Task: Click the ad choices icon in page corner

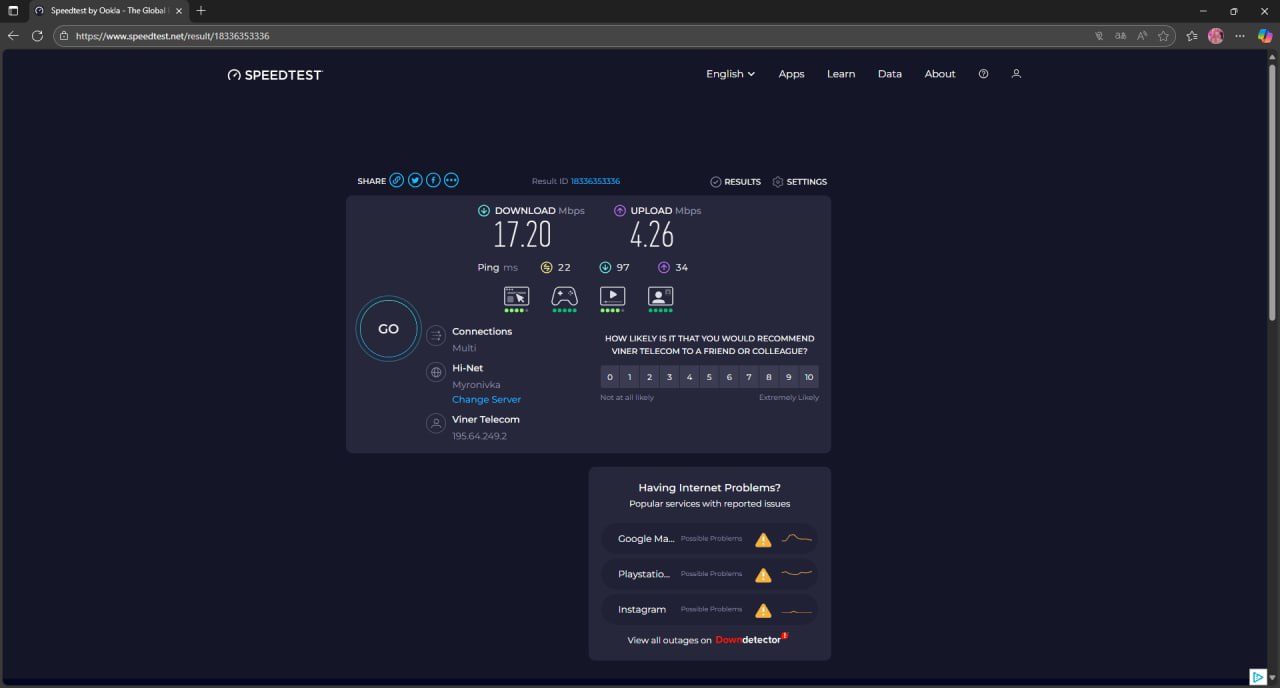Action: 1259,677
